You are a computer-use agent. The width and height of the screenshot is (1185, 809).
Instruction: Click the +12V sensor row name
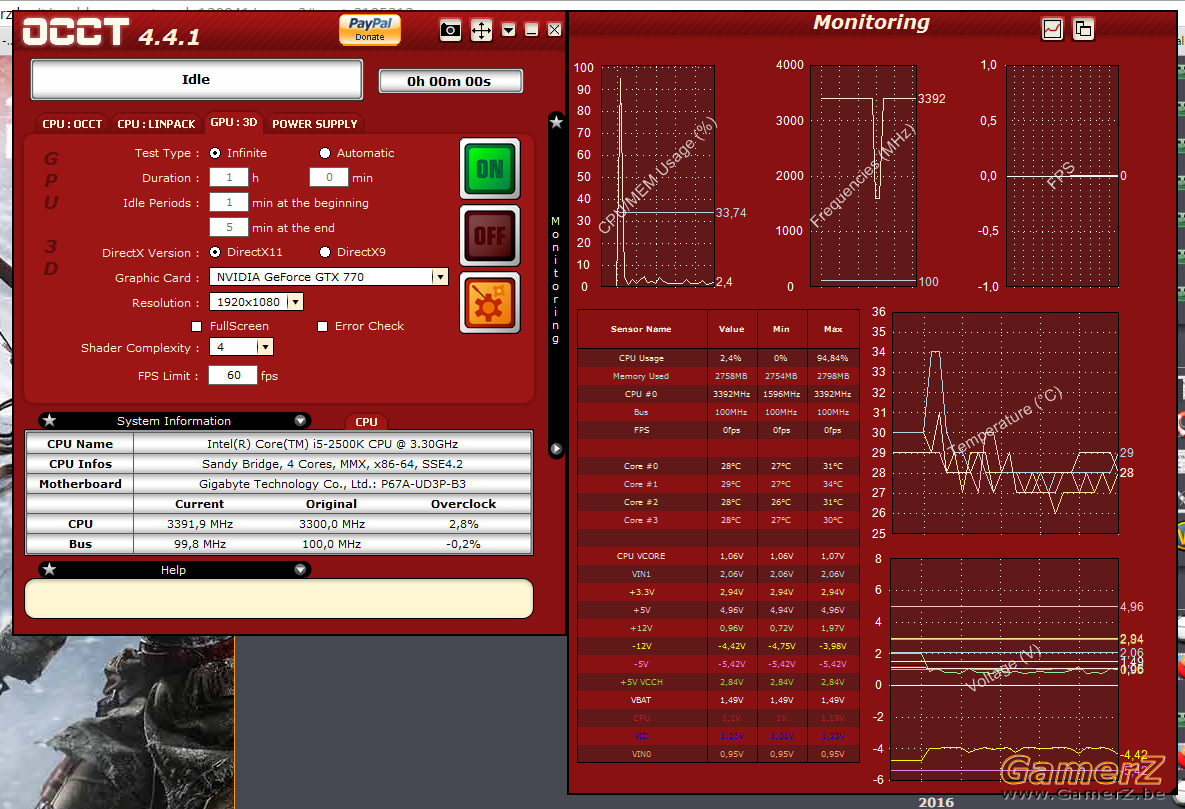click(641, 629)
